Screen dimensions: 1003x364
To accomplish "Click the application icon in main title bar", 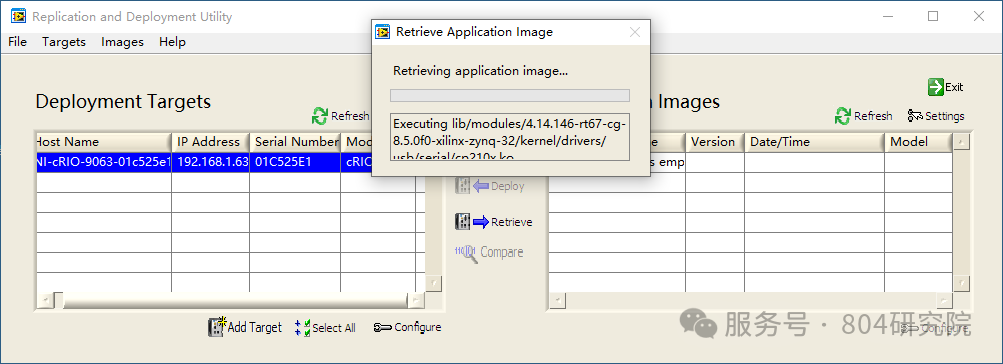I will (x=19, y=17).
